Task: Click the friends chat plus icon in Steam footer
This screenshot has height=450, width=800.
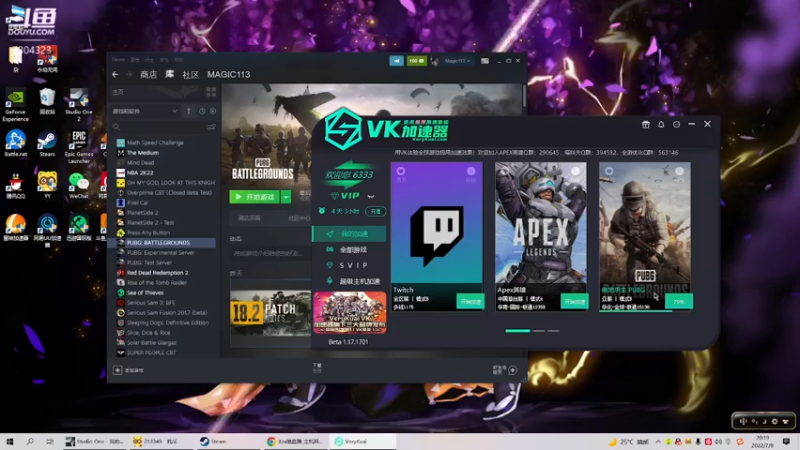Action: 513,370
